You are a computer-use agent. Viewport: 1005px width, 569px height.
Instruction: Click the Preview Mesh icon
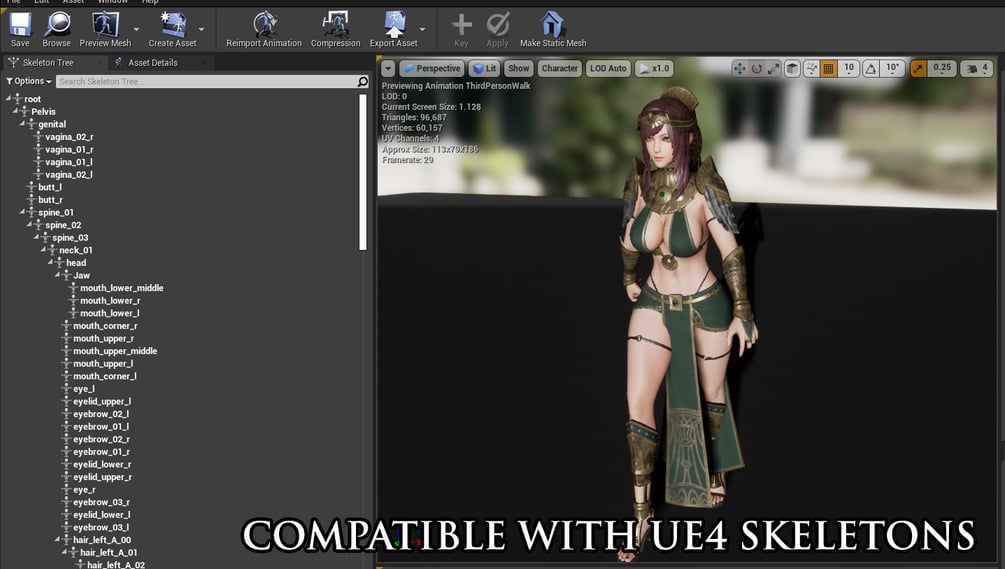[104, 25]
